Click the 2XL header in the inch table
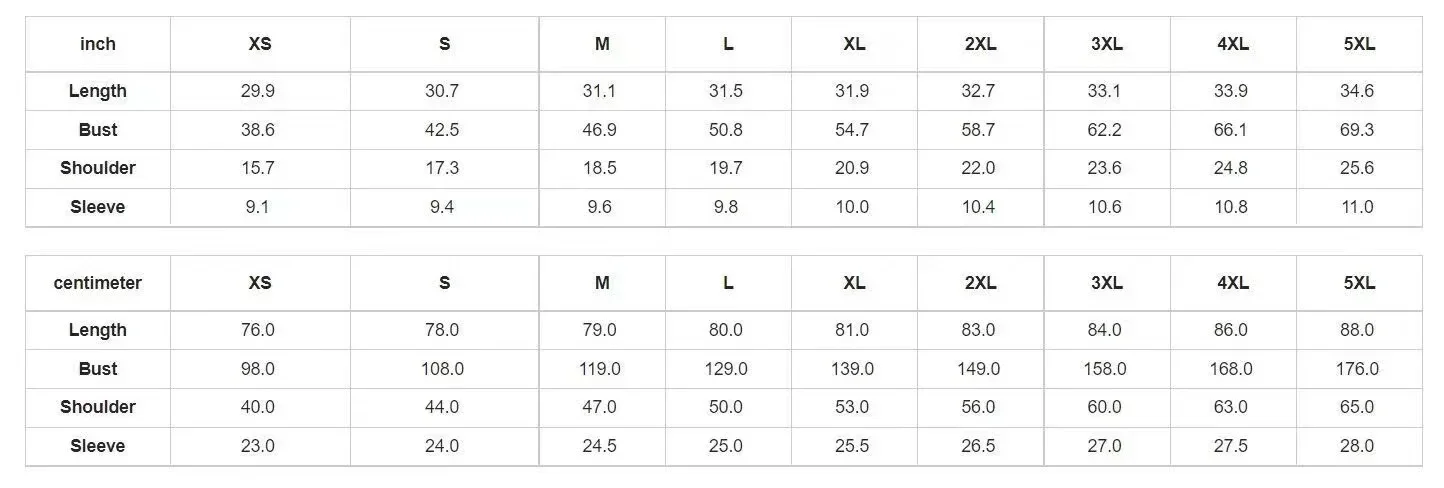This screenshot has width=1444, height=488. [x=980, y=44]
